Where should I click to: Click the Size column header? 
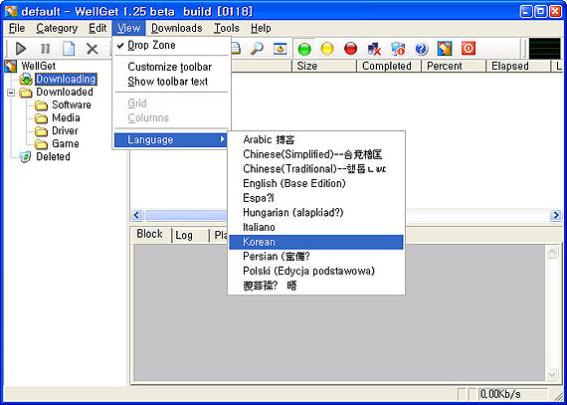[324, 66]
